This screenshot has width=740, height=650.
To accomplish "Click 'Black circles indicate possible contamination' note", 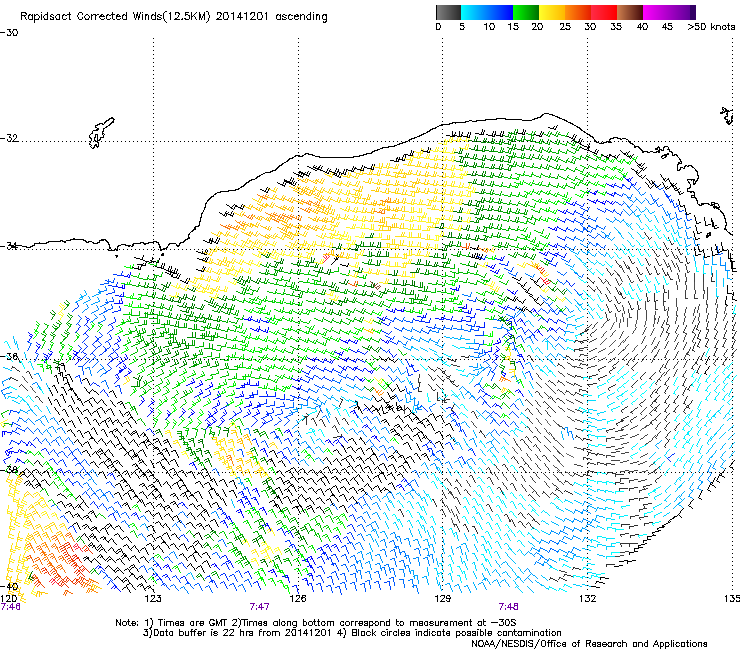I will [x=456, y=633].
